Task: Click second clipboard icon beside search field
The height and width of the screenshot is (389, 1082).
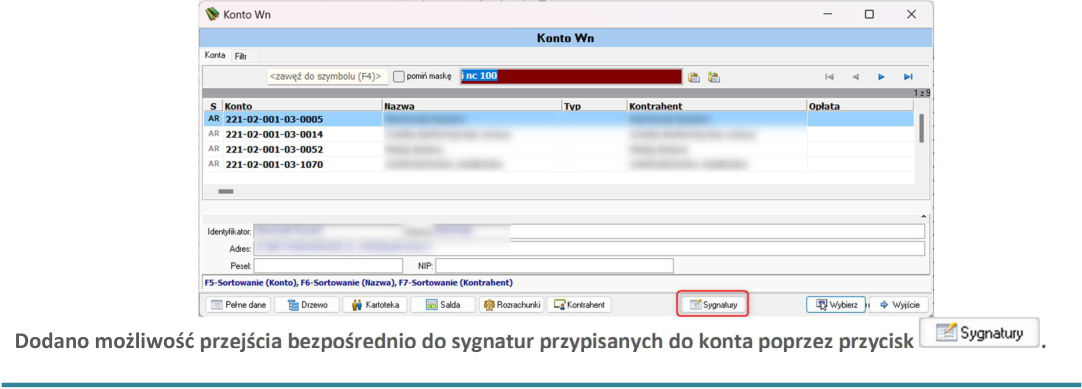Action: coord(714,77)
